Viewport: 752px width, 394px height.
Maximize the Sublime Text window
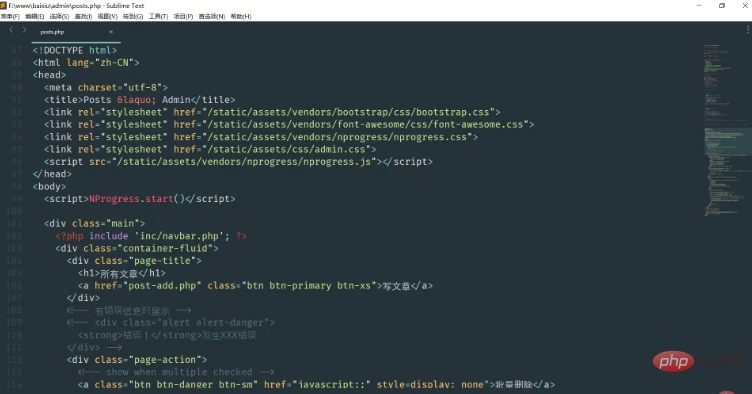722,5
